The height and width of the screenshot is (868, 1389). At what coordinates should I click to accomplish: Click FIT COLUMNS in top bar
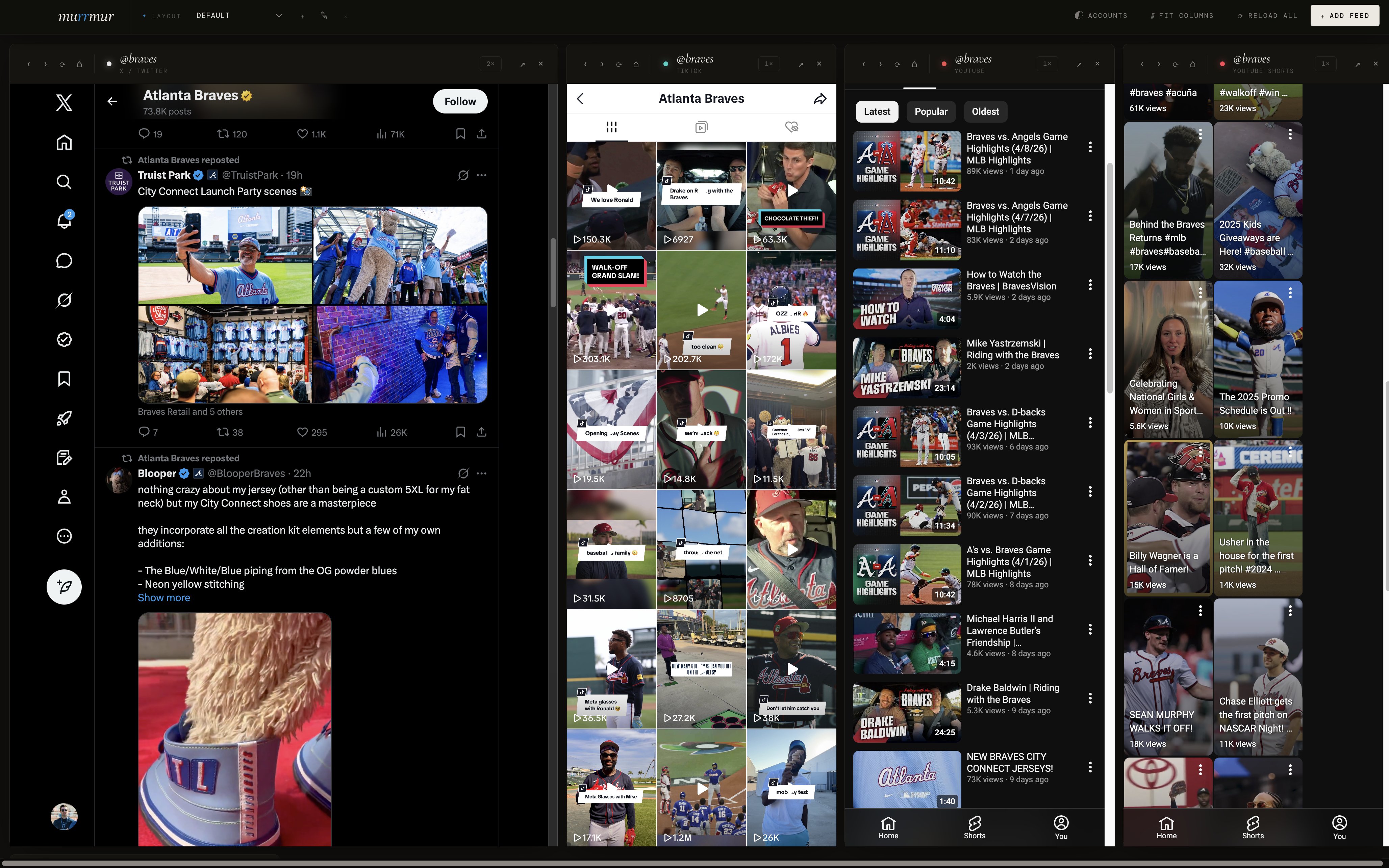(1182, 16)
